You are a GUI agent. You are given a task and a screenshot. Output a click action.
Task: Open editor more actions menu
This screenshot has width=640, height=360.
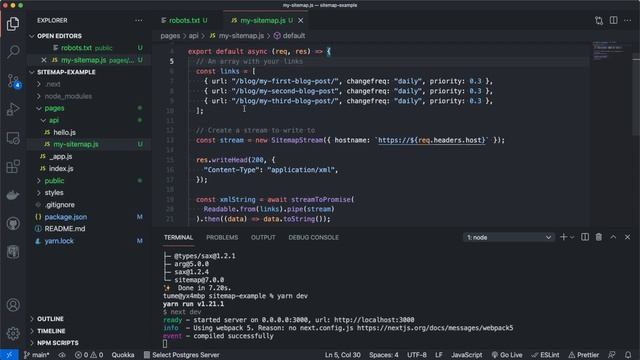point(628,20)
